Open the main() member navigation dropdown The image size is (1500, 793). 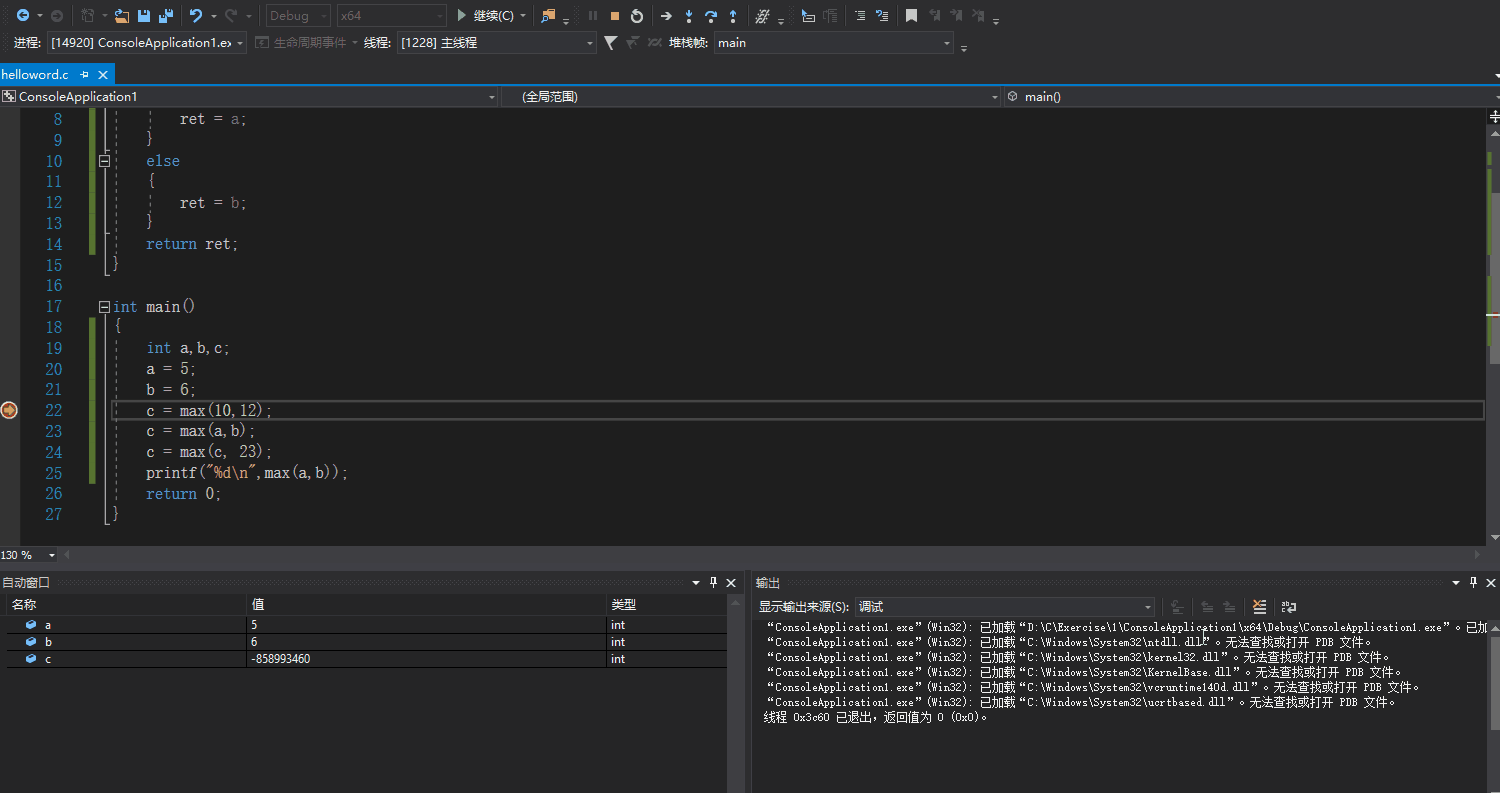1251,97
